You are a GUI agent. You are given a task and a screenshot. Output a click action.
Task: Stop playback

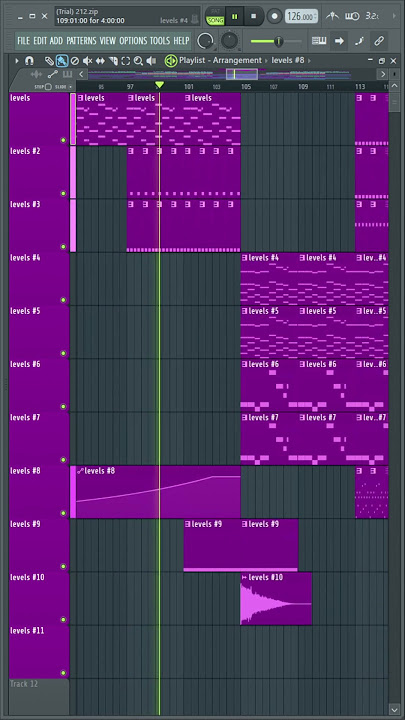pos(253,17)
